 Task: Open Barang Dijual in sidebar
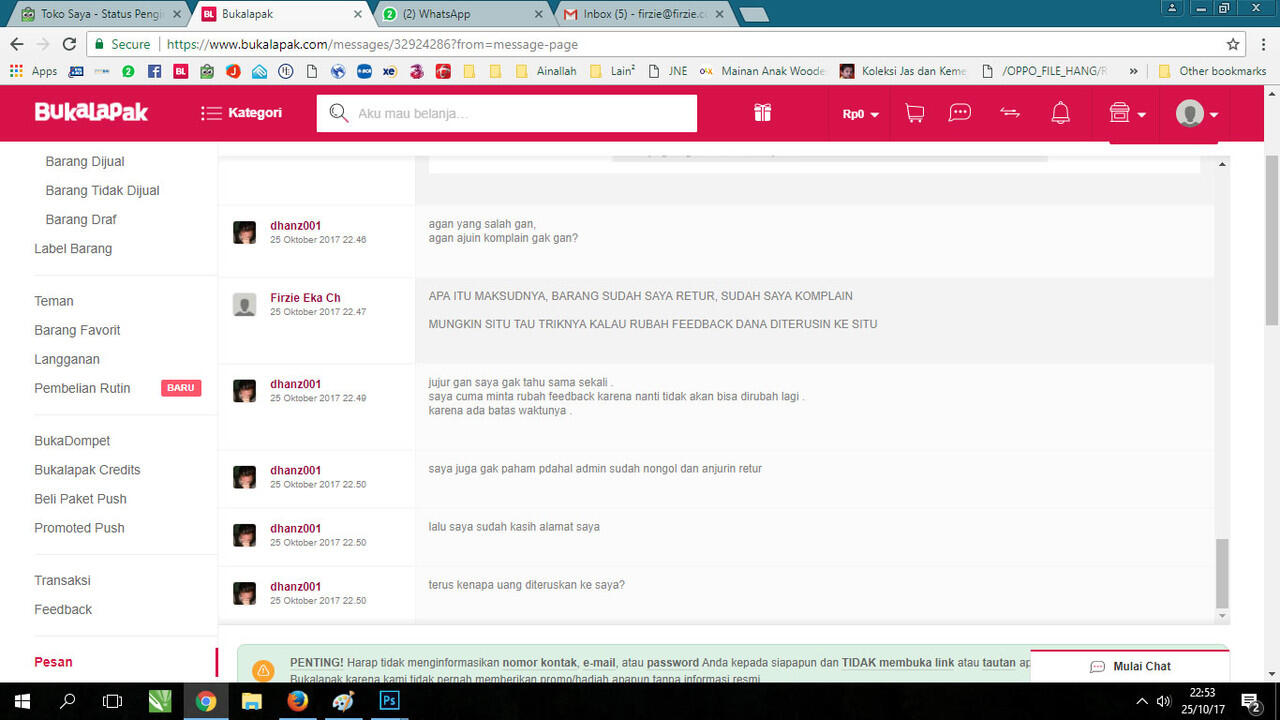85,161
